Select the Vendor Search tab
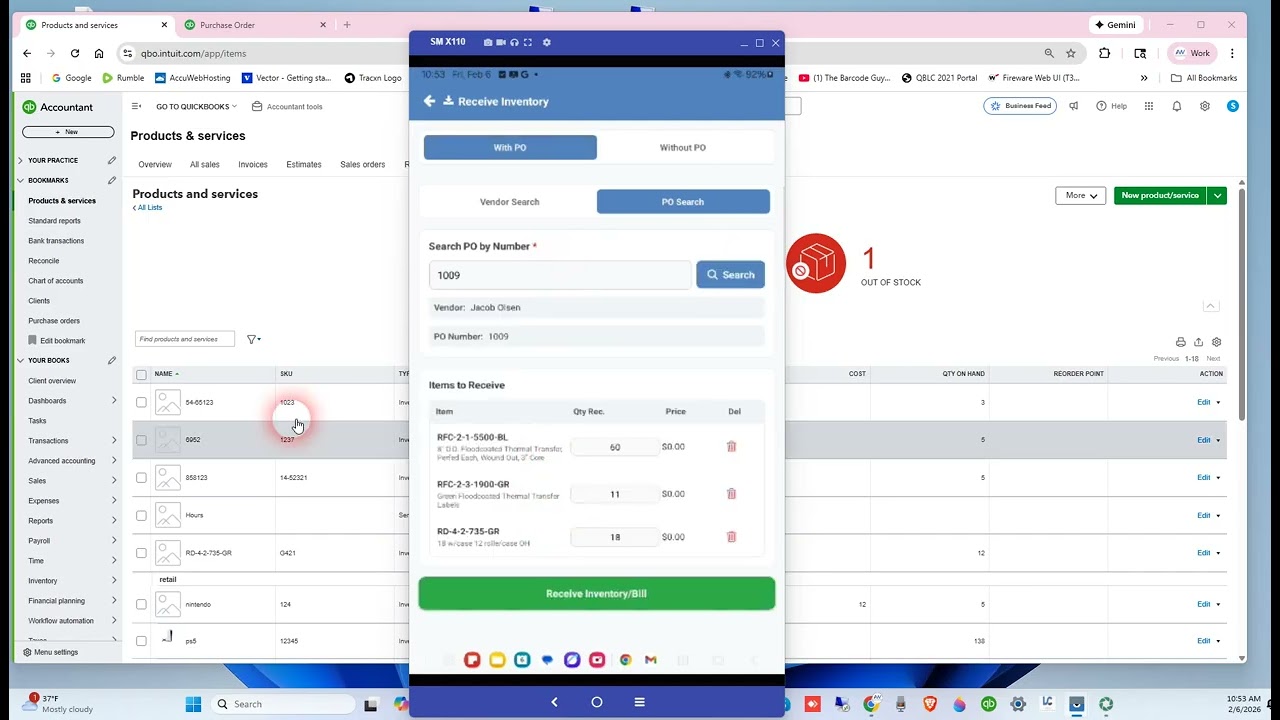1280x720 pixels. 510,202
